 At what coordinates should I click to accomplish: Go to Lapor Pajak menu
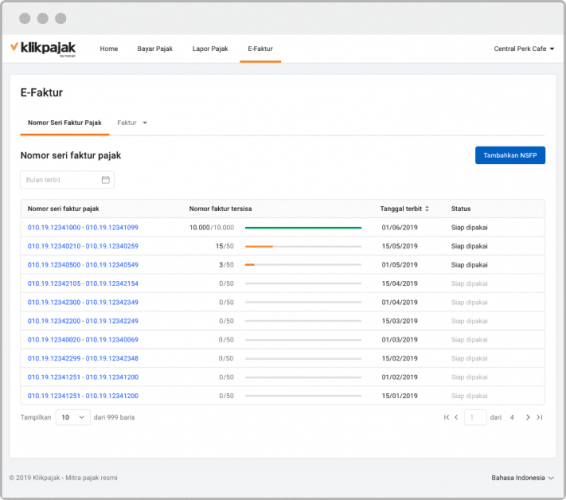(210, 49)
